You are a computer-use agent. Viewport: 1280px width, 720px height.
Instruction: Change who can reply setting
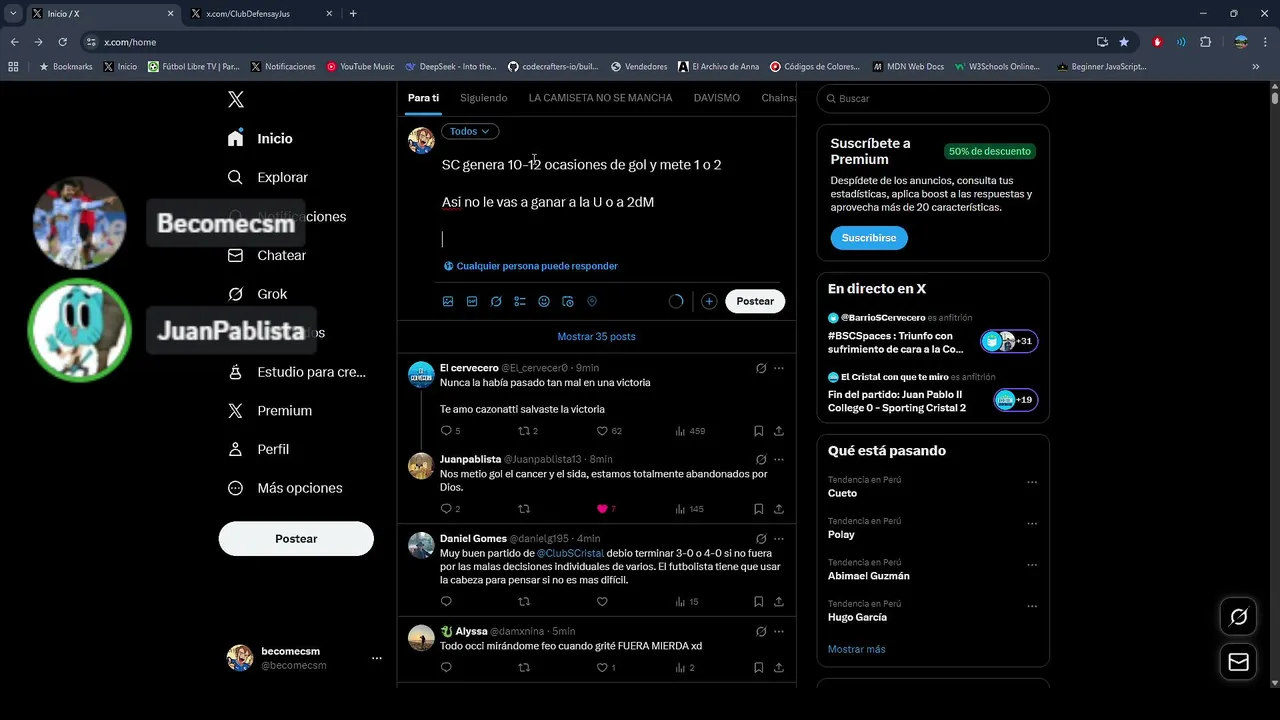tap(531, 266)
